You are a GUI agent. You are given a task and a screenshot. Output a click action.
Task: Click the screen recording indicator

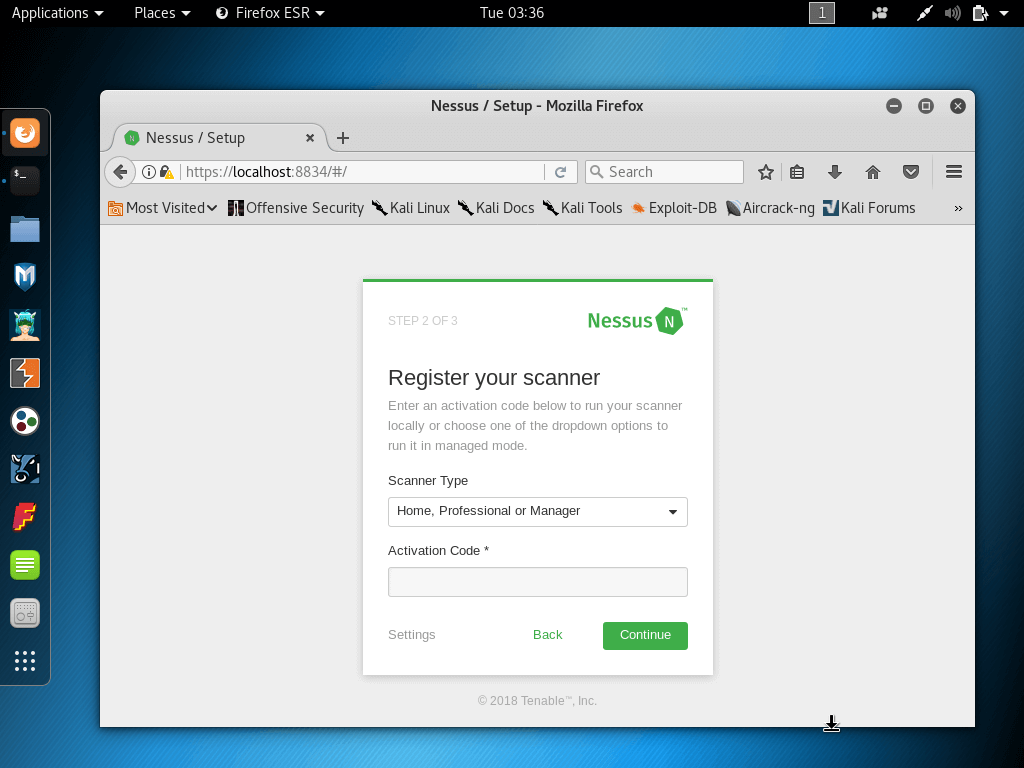tap(880, 13)
